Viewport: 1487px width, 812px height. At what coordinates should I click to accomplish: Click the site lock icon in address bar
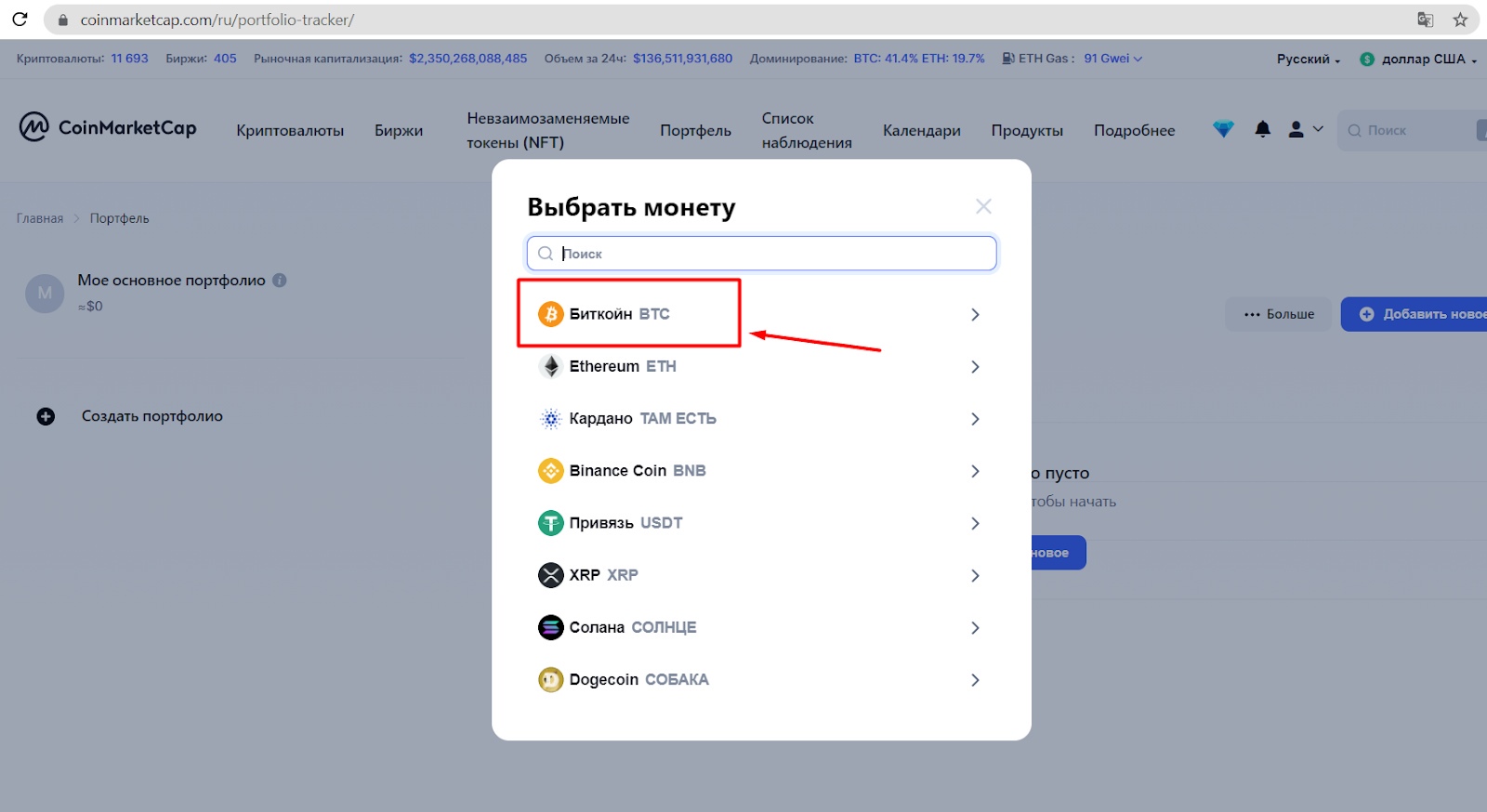point(63,20)
